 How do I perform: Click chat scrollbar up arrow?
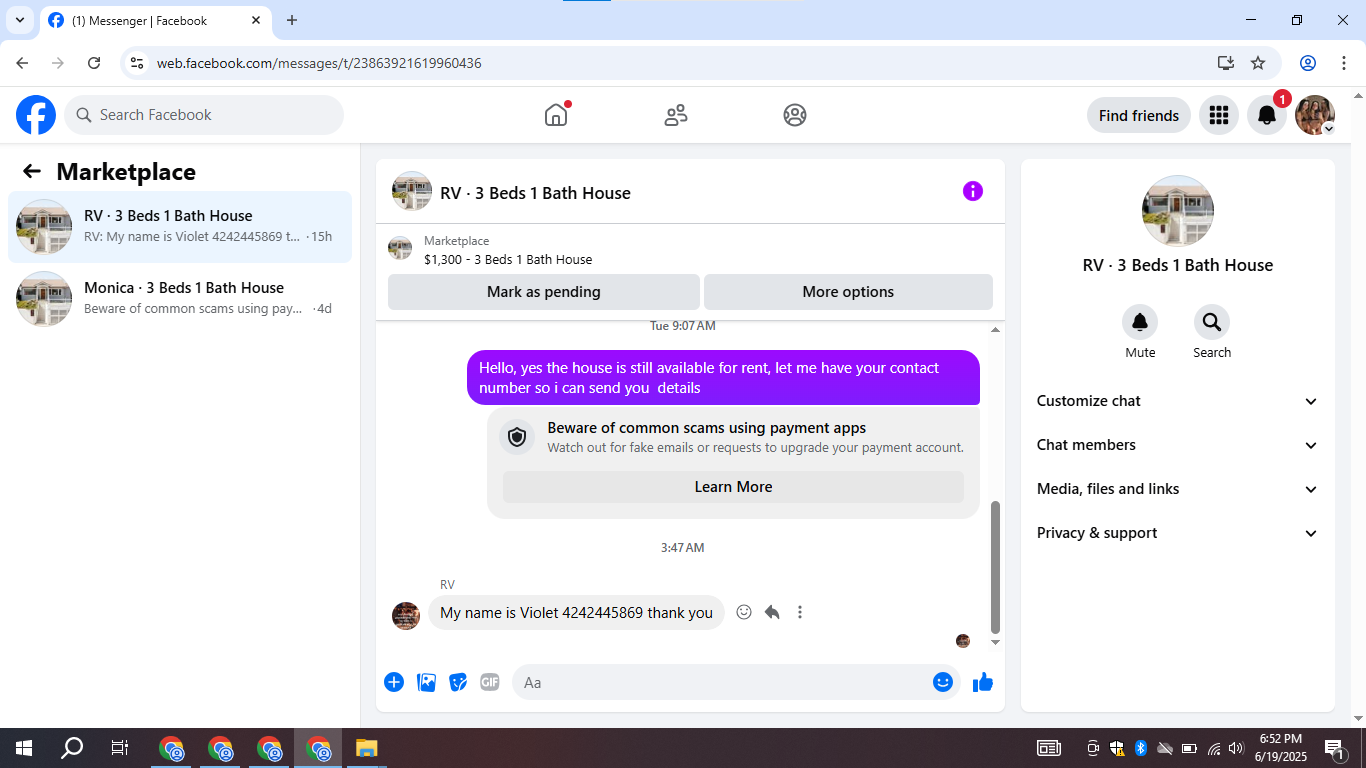coord(995,329)
